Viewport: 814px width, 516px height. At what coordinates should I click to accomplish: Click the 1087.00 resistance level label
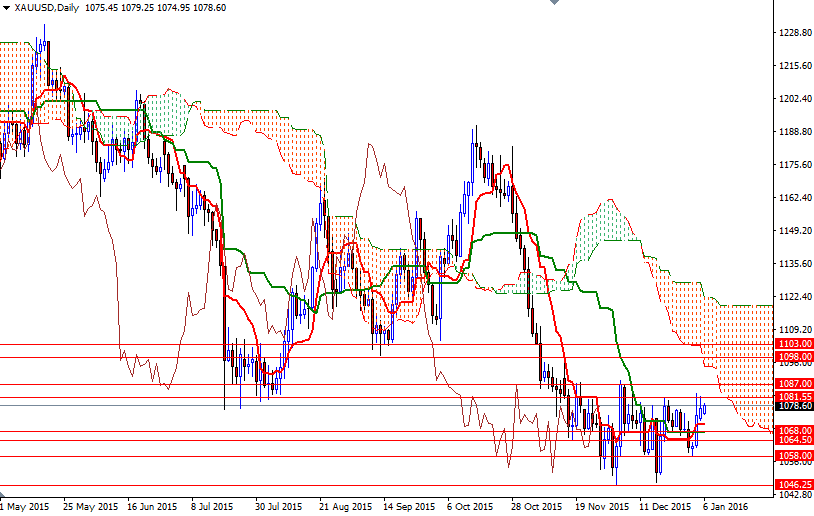click(794, 384)
